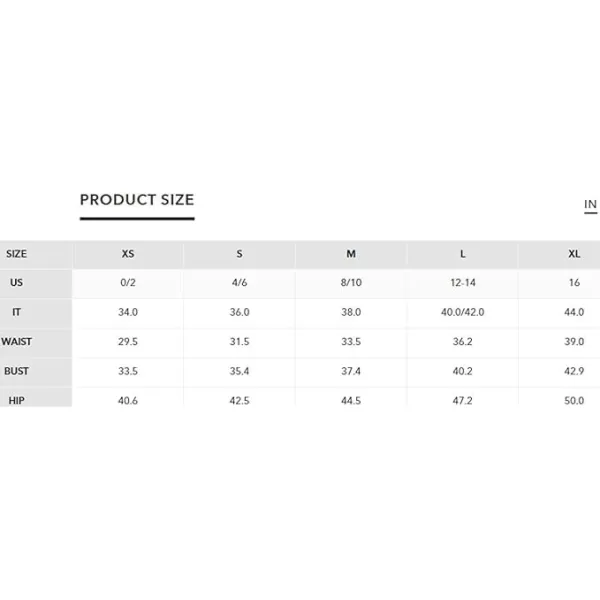
Task: Click the XS size column header
Action: (x=128, y=254)
